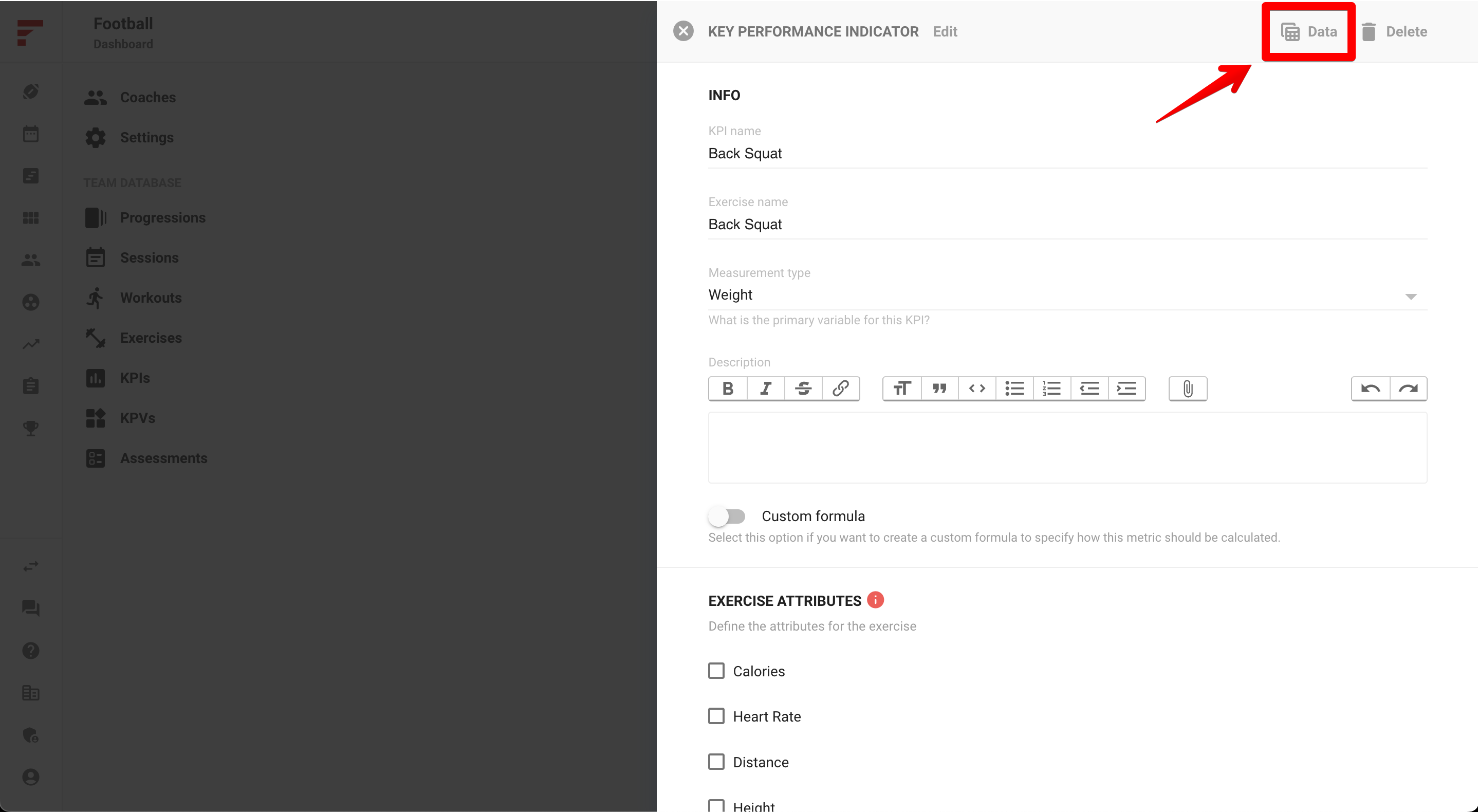Image resolution: width=1478 pixels, height=812 pixels.
Task: Open the Measurement type dropdown
Action: pos(1067,295)
